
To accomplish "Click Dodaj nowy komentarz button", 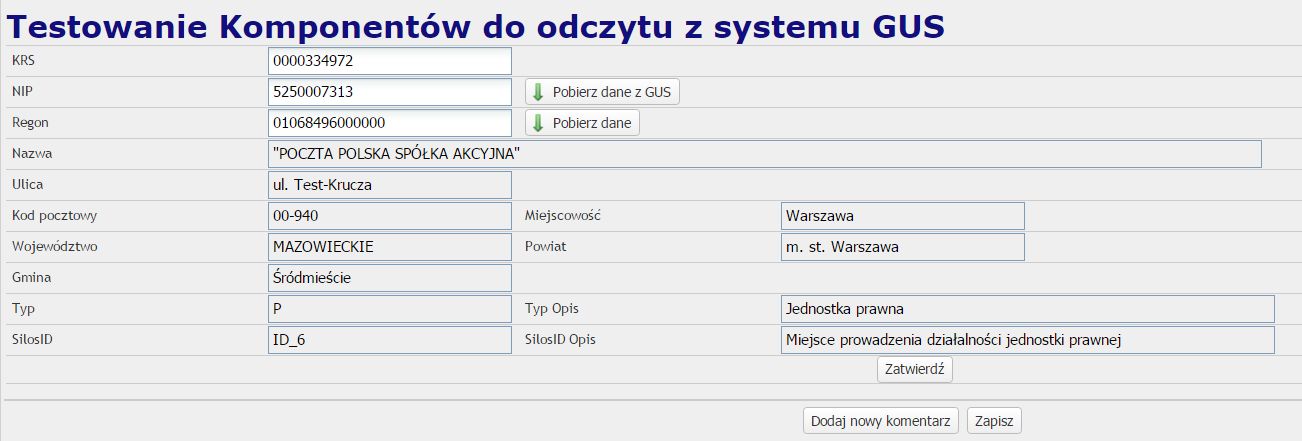I will [x=881, y=421].
